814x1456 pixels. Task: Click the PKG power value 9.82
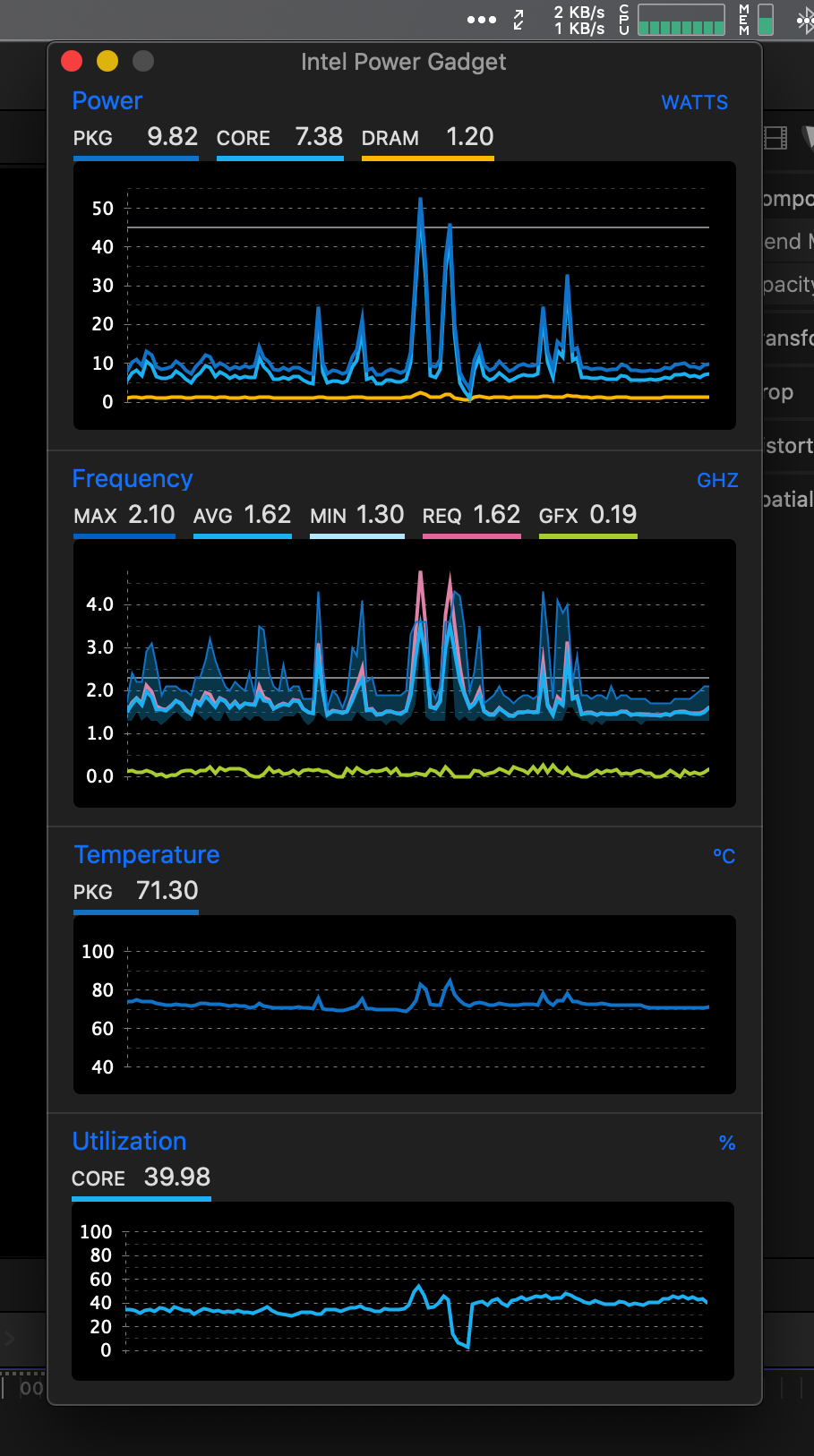pos(173,136)
